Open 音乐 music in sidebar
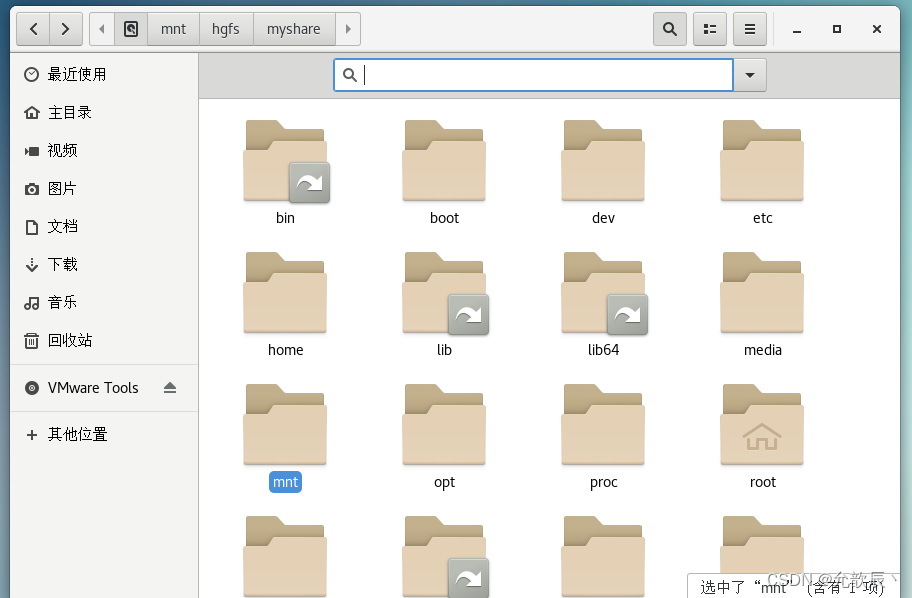The image size is (912, 598). (x=104, y=302)
